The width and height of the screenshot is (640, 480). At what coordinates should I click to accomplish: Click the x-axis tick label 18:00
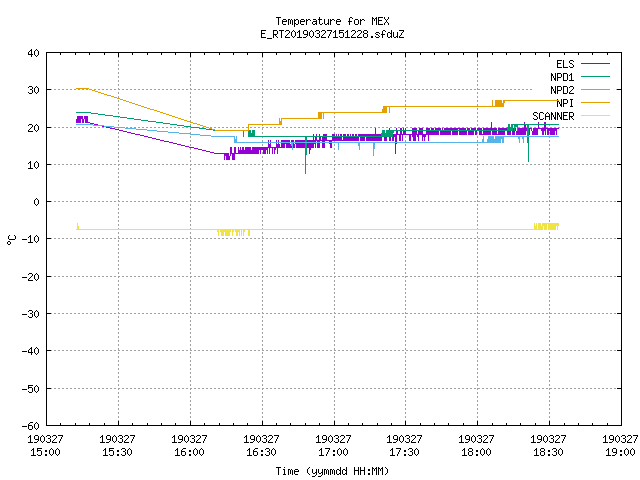pyautogui.click(x=476, y=452)
